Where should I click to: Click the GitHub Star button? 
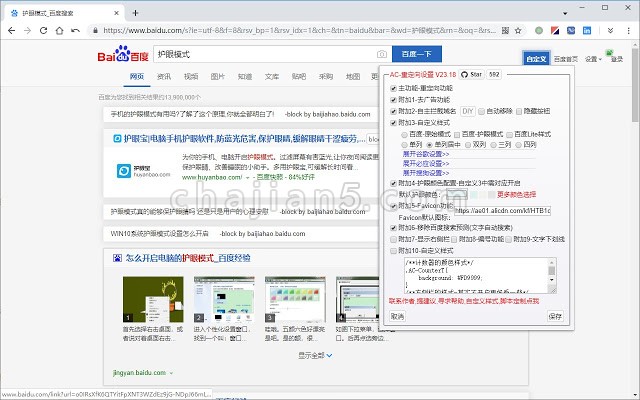tap(471, 75)
